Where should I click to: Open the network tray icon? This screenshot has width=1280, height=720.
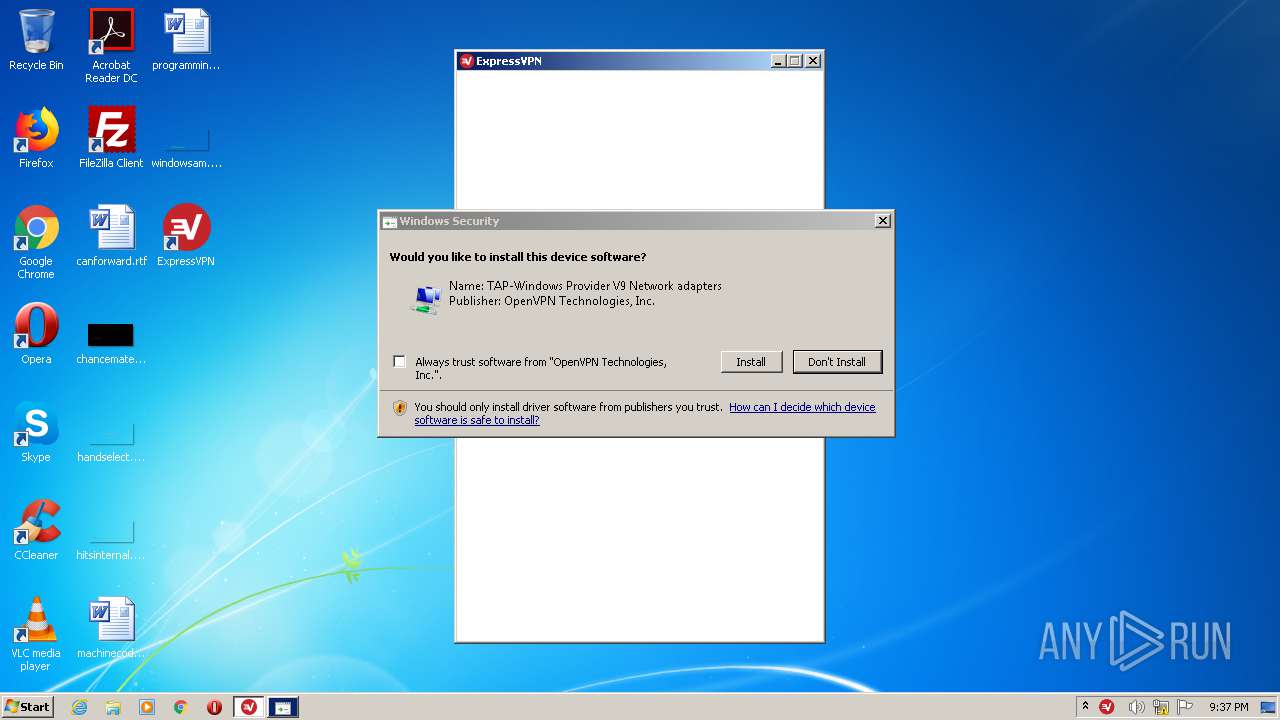coord(1161,707)
